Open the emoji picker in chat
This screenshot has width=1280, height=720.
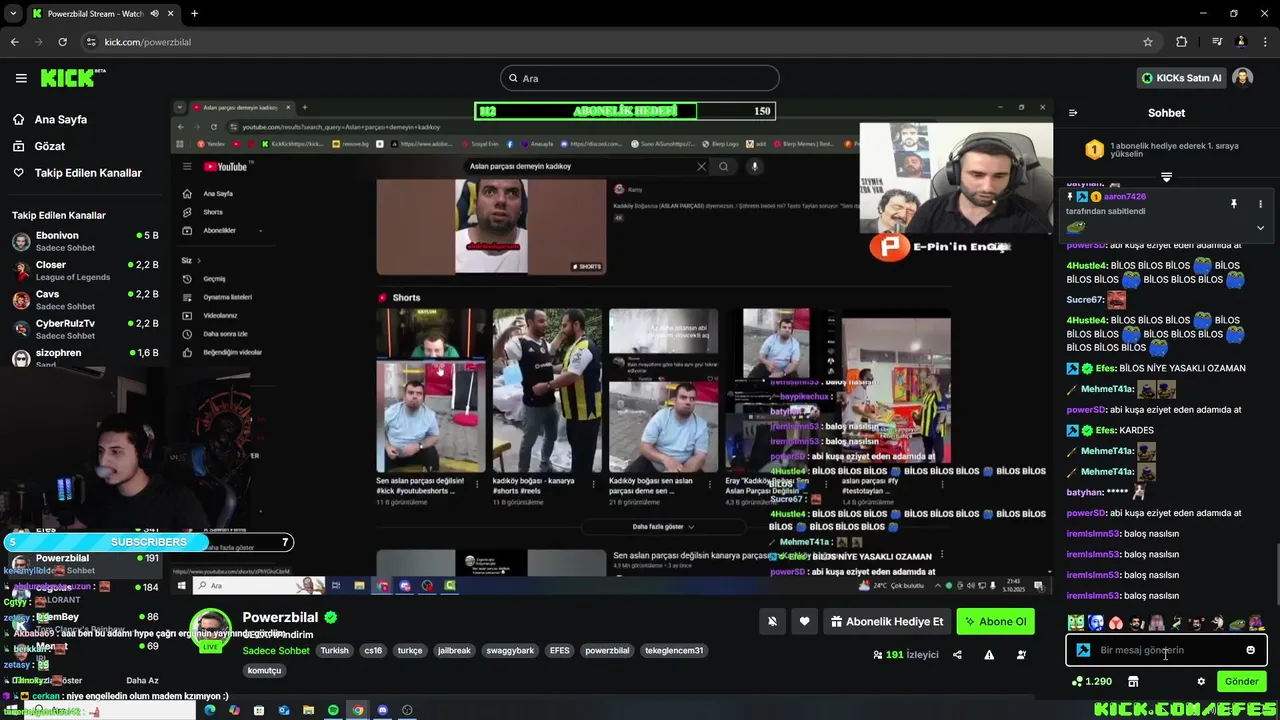tap(1250, 650)
